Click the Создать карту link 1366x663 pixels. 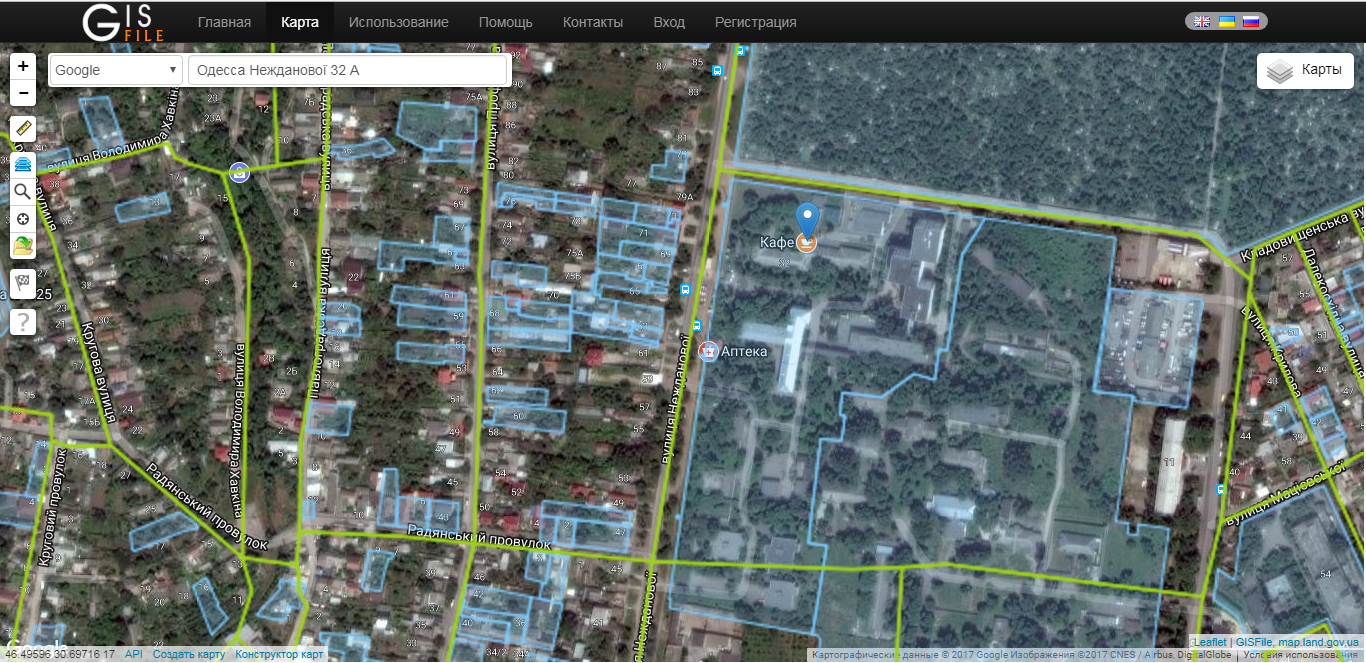189,655
